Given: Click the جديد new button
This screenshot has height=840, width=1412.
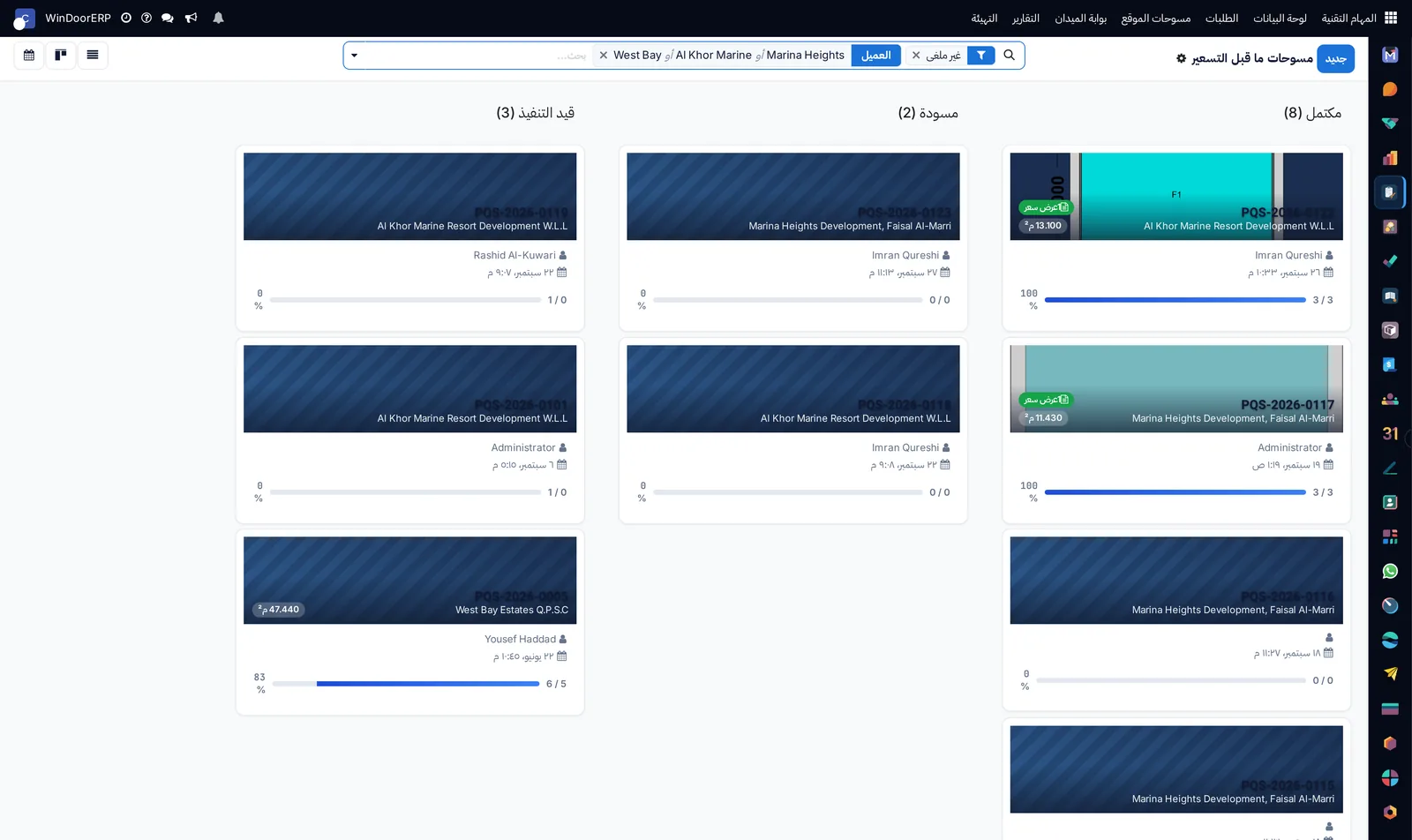Looking at the screenshot, I should point(1336,58).
